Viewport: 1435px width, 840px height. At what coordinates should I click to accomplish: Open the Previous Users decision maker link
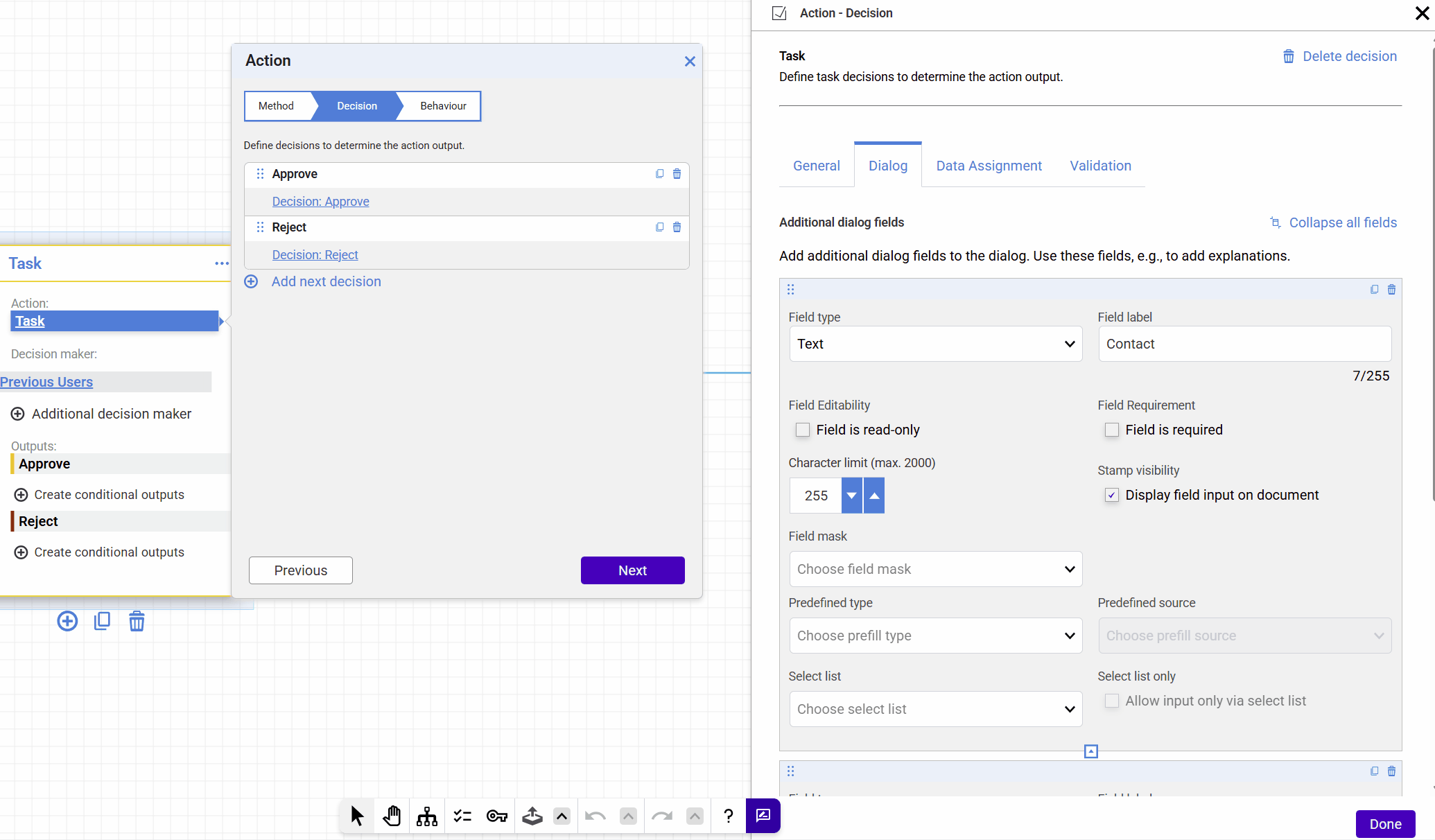click(46, 382)
